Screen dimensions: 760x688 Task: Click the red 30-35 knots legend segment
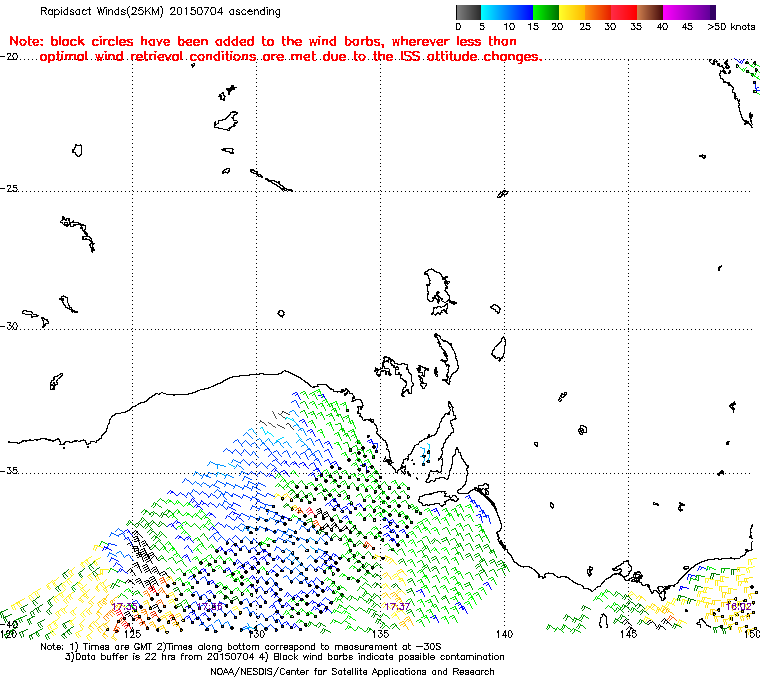click(624, 12)
